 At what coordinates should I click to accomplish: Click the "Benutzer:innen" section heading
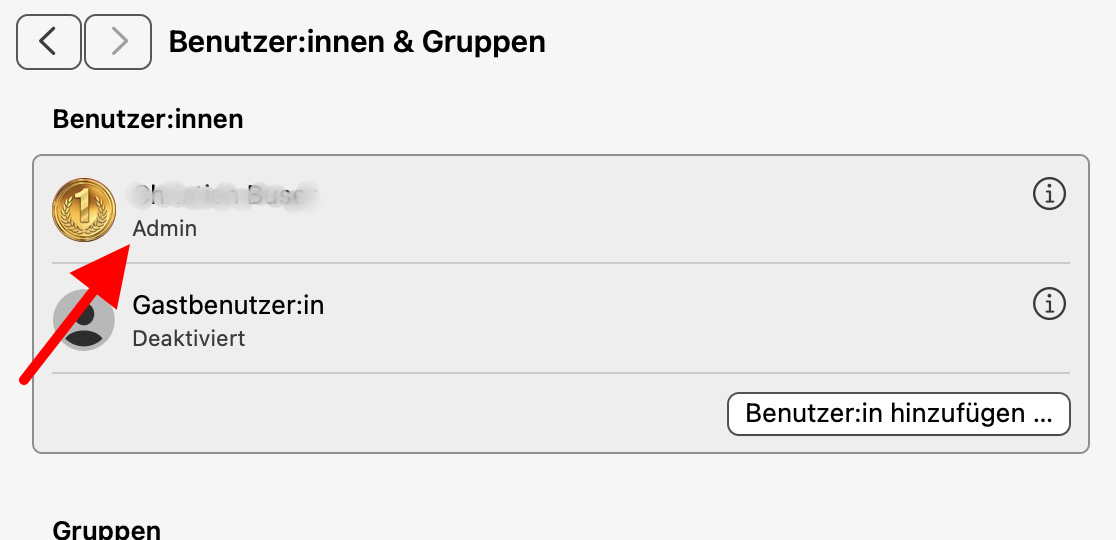[x=148, y=119]
